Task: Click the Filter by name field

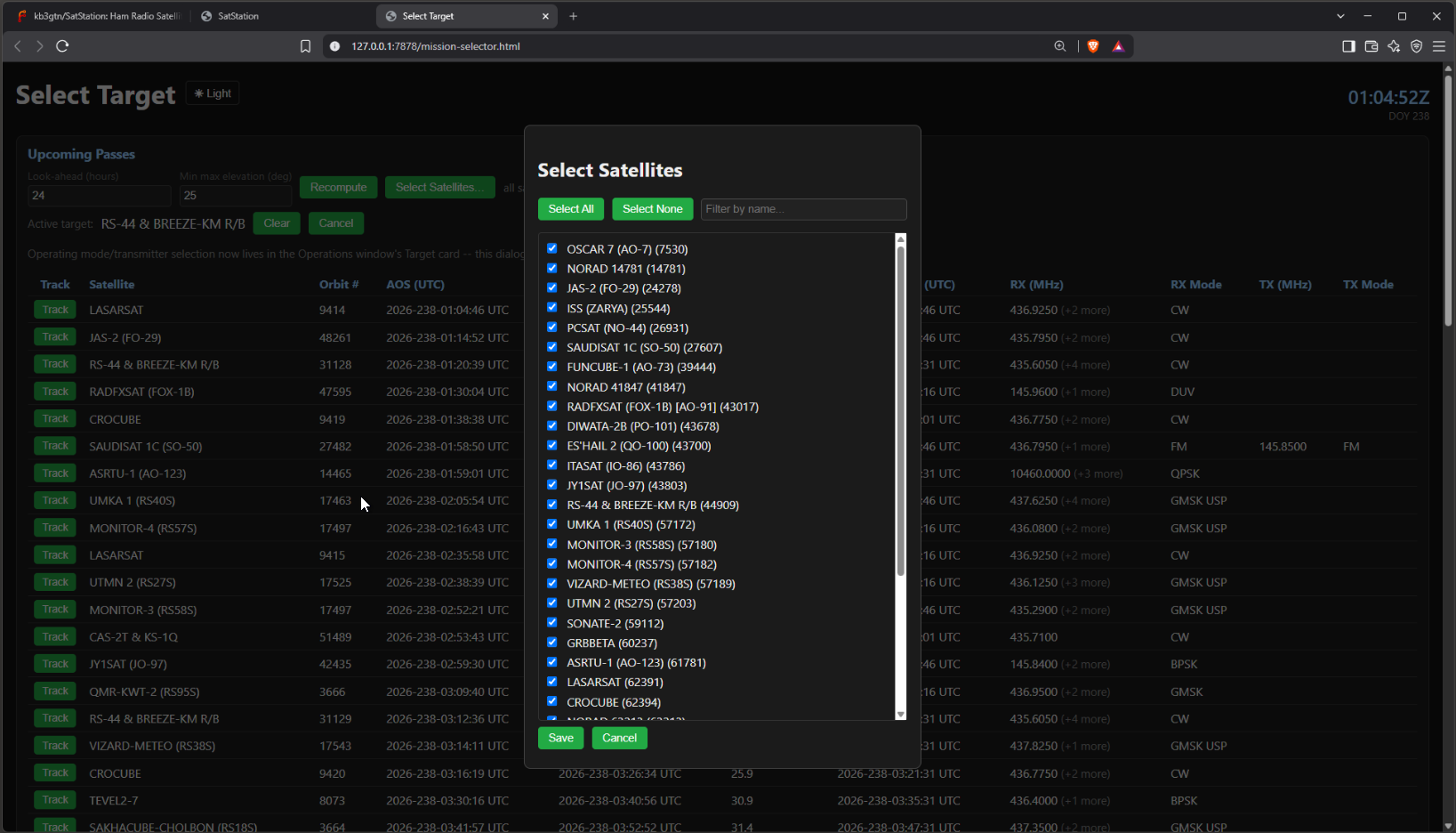Action: point(804,209)
